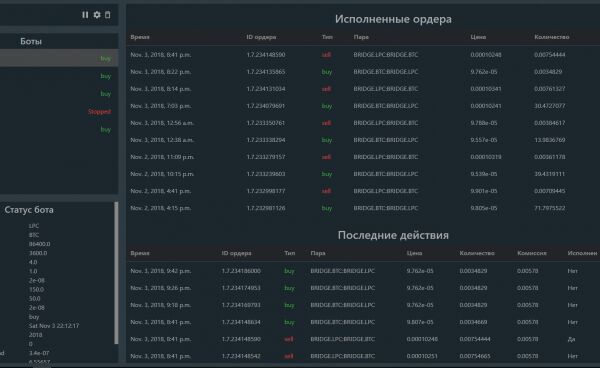The image size is (600, 368).
Task: Select the bot marked Stopped
Action: (59, 112)
